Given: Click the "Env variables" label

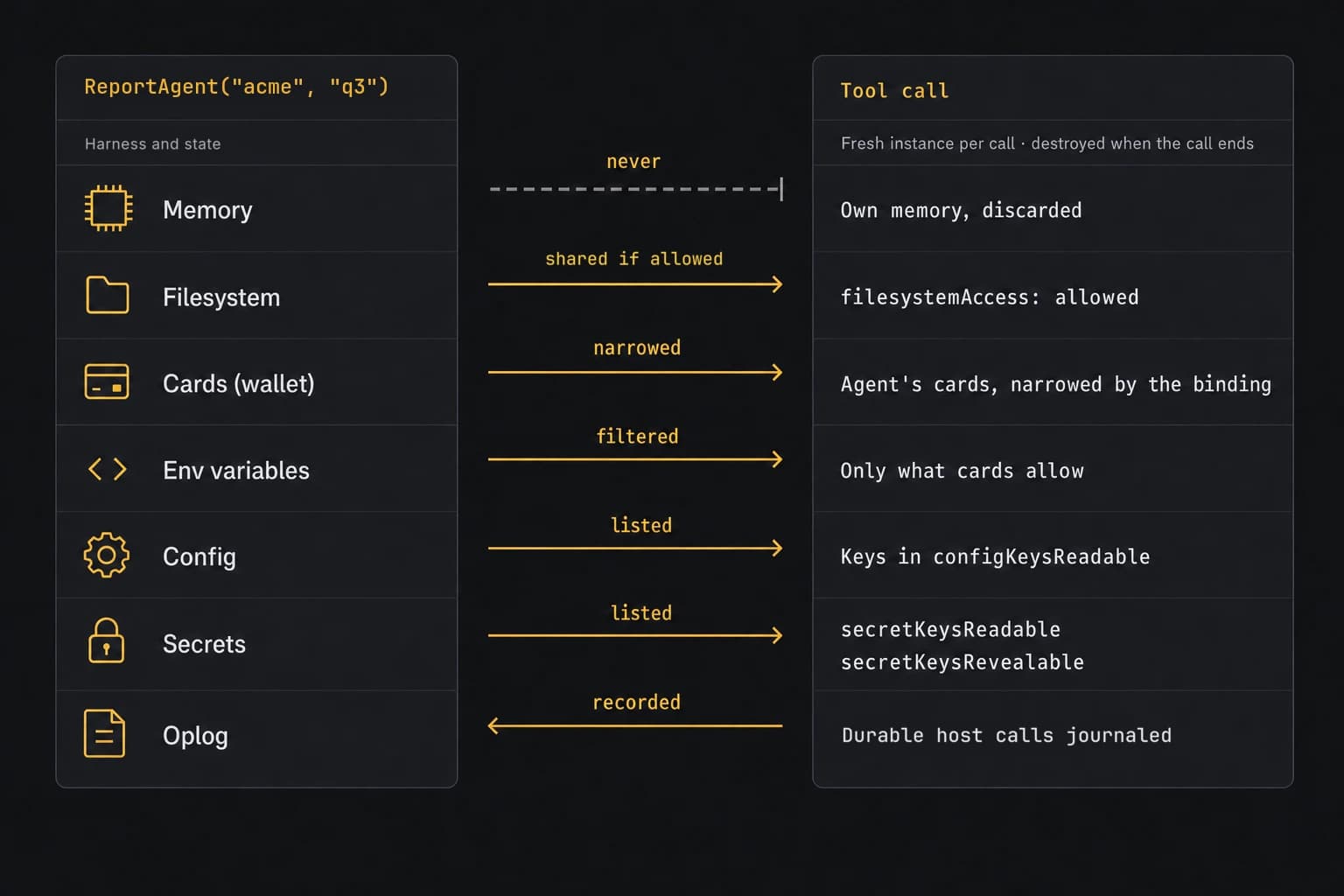Looking at the screenshot, I should coord(236,470).
